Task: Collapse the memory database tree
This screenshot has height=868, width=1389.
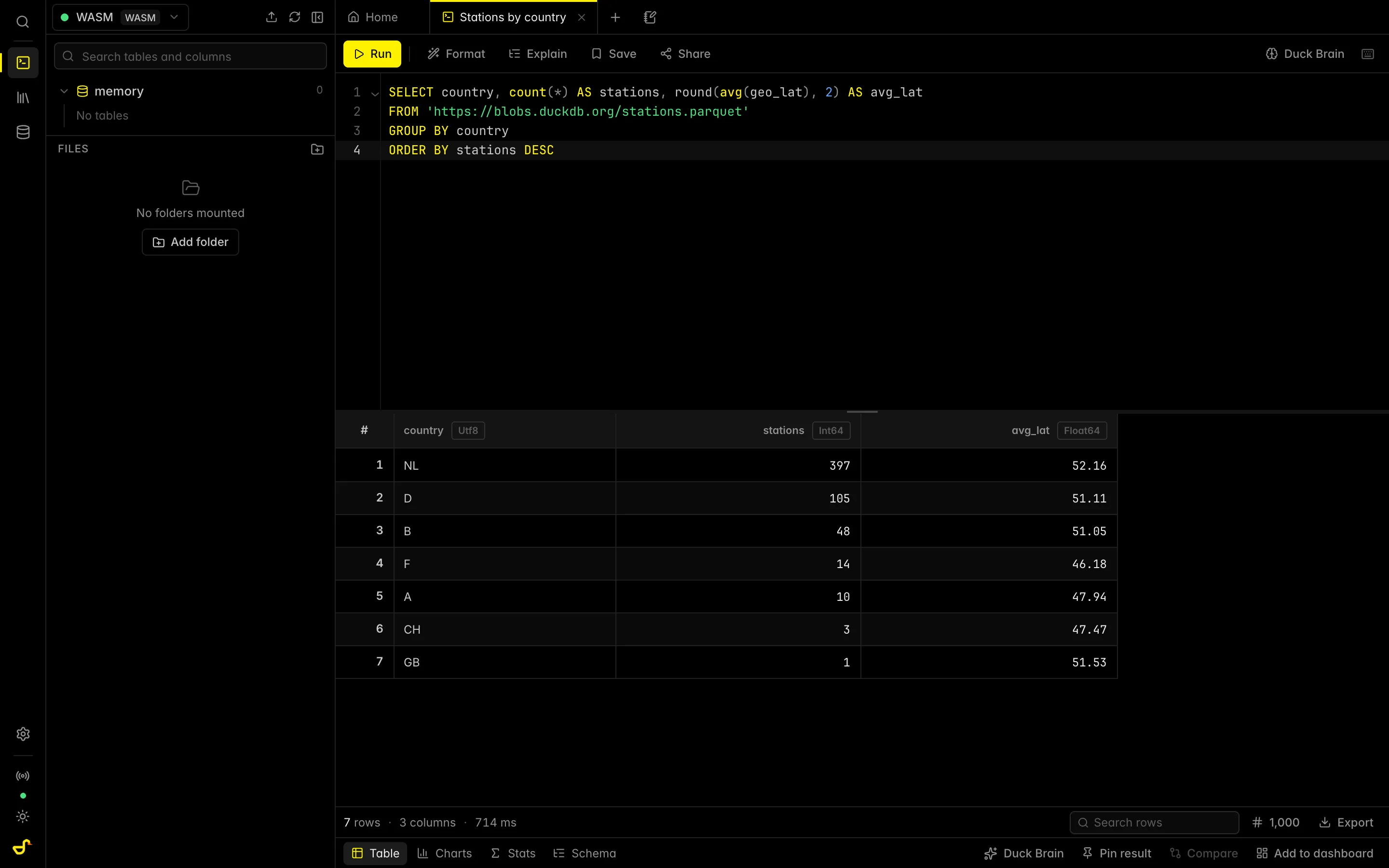Action: pyautogui.click(x=64, y=91)
